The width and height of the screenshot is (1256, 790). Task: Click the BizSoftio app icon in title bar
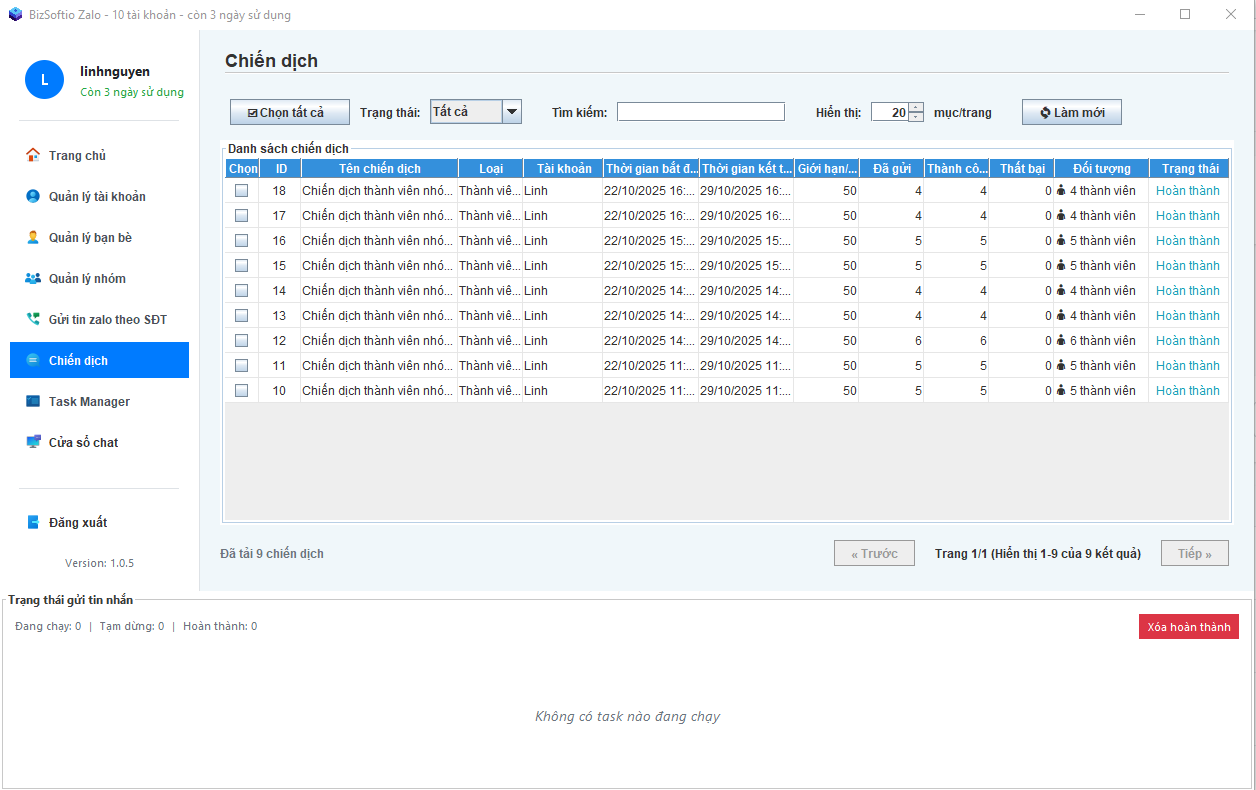[x=15, y=15]
